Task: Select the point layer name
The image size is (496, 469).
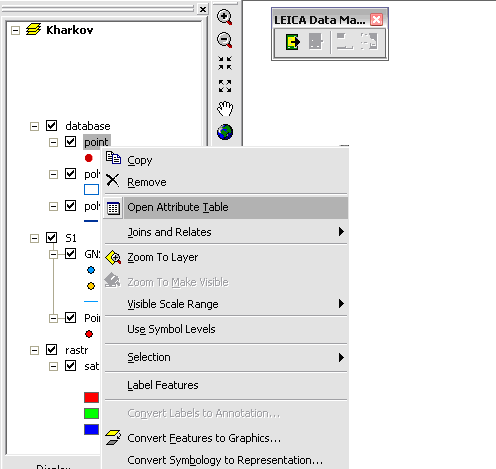Action: tap(97, 142)
